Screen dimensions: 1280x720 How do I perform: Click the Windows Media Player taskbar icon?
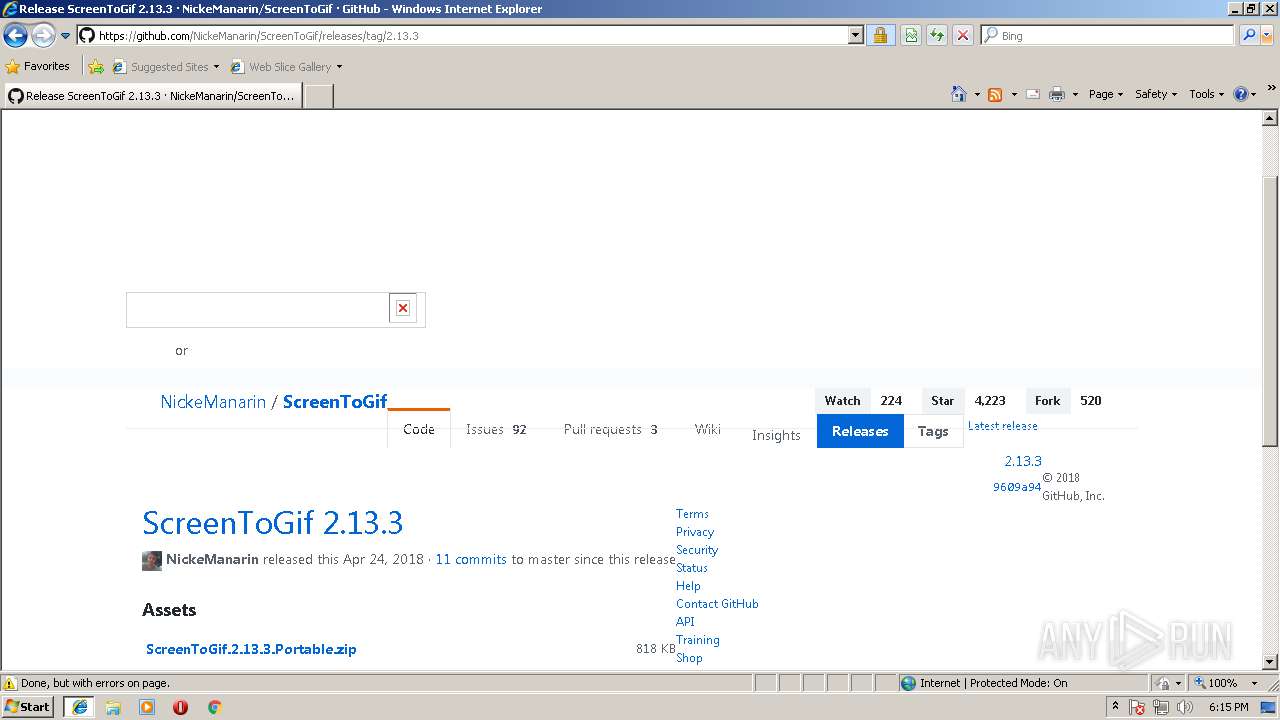(x=147, y=707)
